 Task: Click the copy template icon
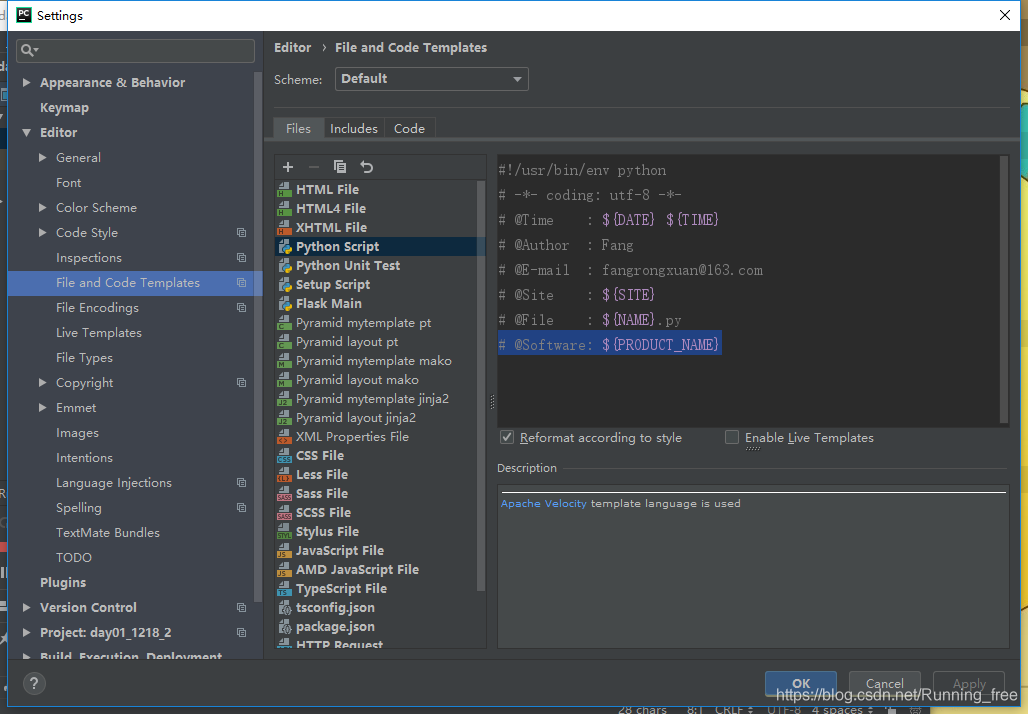(x=340, y=167)
